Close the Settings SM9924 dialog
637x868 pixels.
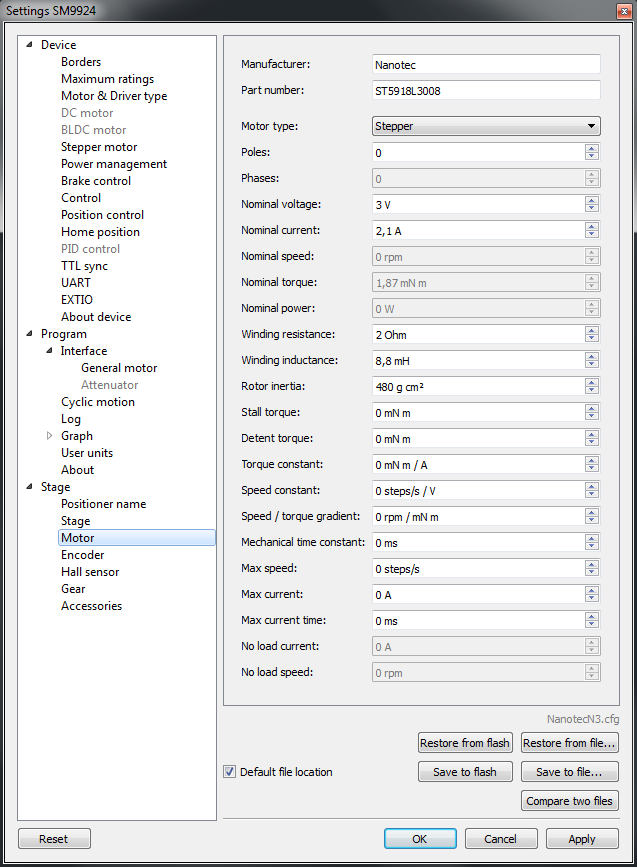[x=620, y=10]
